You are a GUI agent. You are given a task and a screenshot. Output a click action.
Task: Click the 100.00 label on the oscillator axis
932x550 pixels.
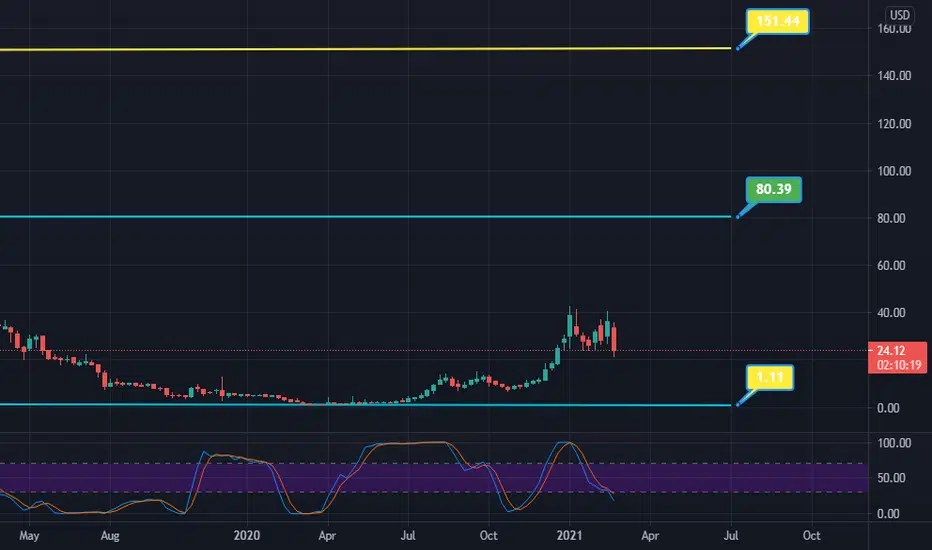pyautogui.click(x=894, y=443)
